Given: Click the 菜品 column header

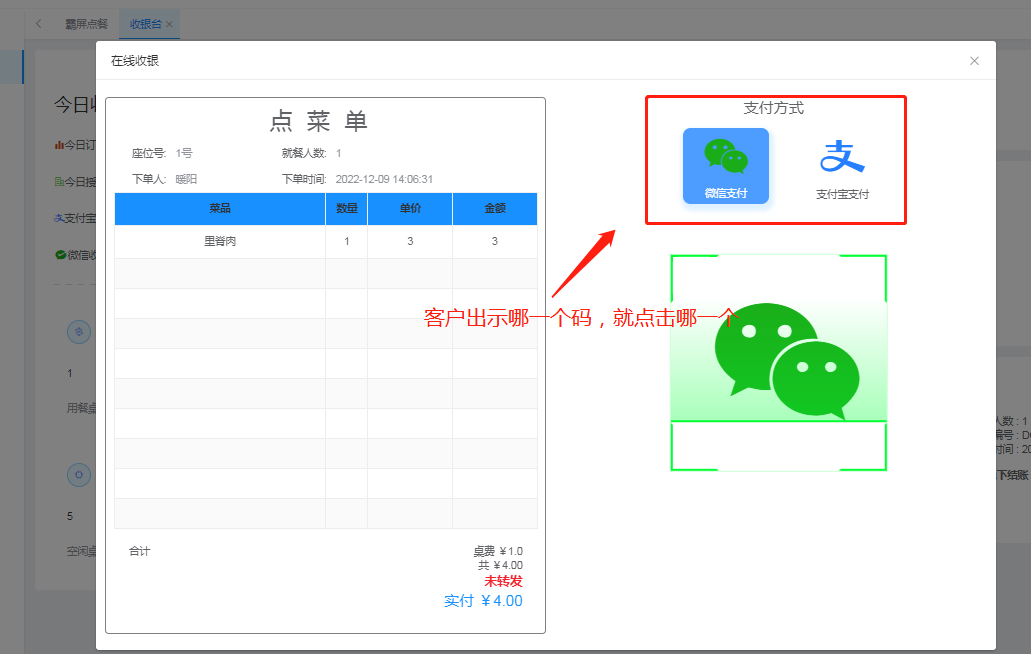Looking at the screenshot, I should 220,208.
